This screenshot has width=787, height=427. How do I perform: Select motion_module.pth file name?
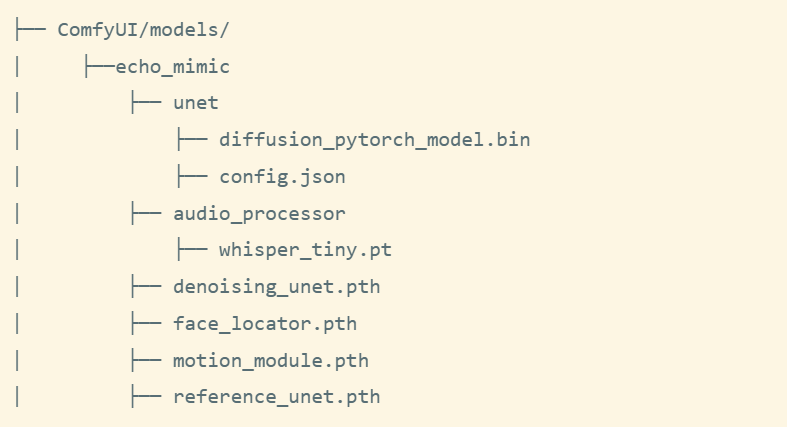point(271,361)
